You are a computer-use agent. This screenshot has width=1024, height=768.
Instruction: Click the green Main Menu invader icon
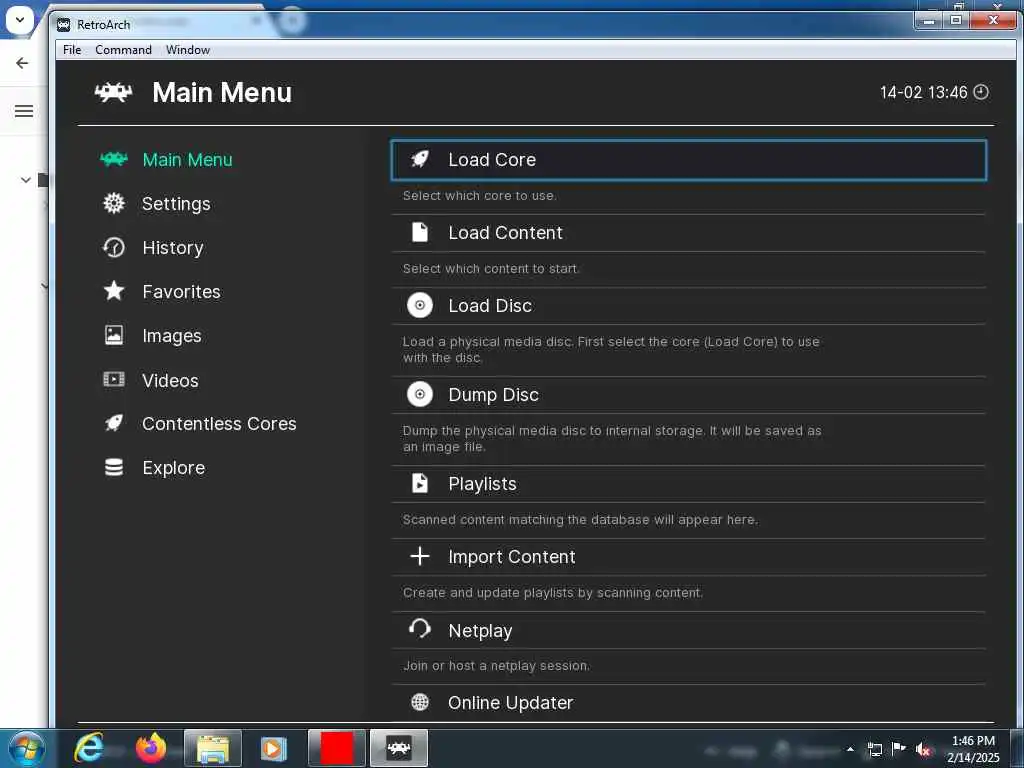(x=114, y=159)
